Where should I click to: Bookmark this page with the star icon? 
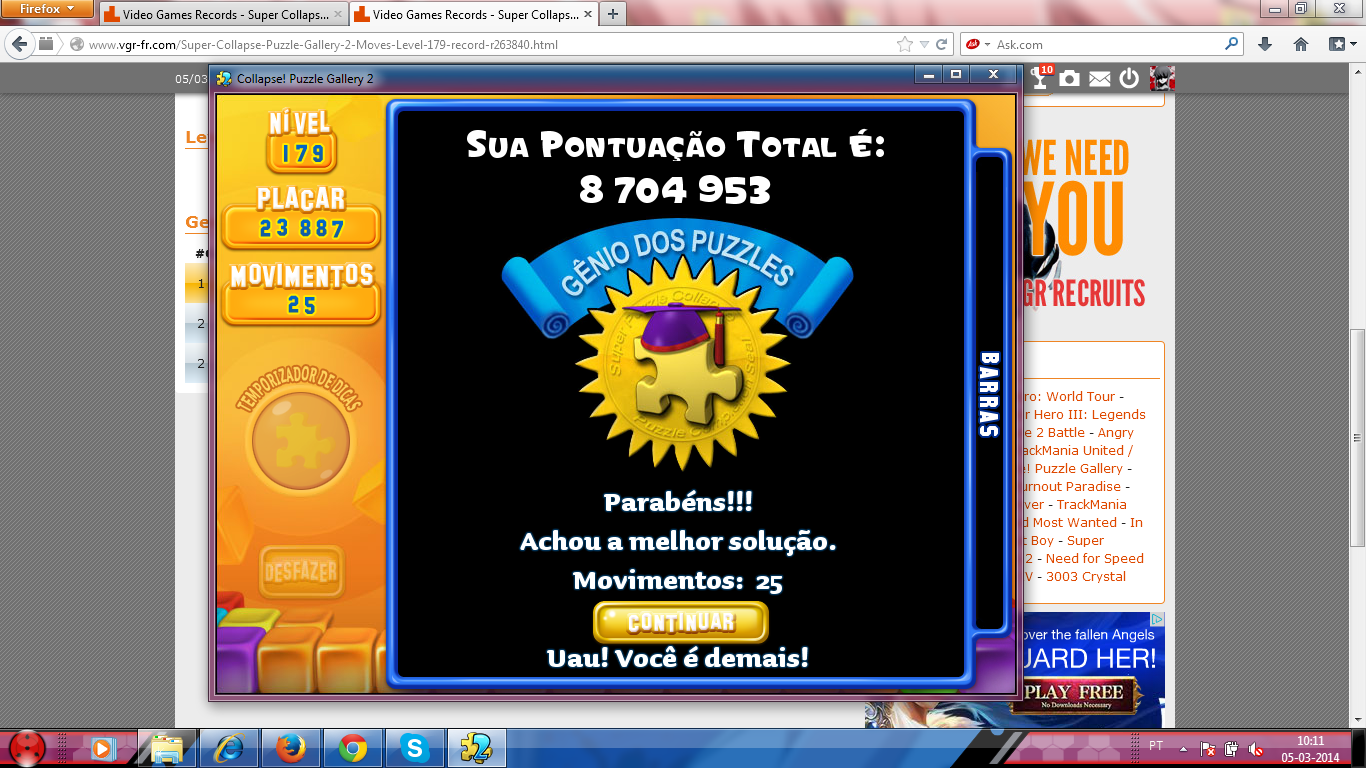pos(905,44)
